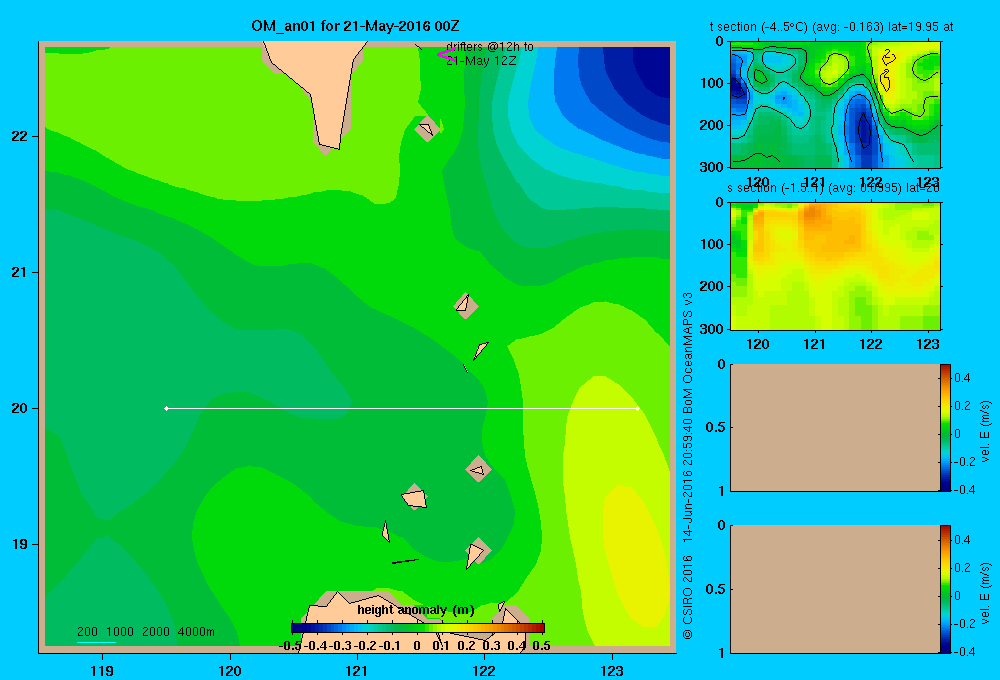1000x680 pixels.
Task: Click the longitude 121 label below the main map
Action: 357,670
